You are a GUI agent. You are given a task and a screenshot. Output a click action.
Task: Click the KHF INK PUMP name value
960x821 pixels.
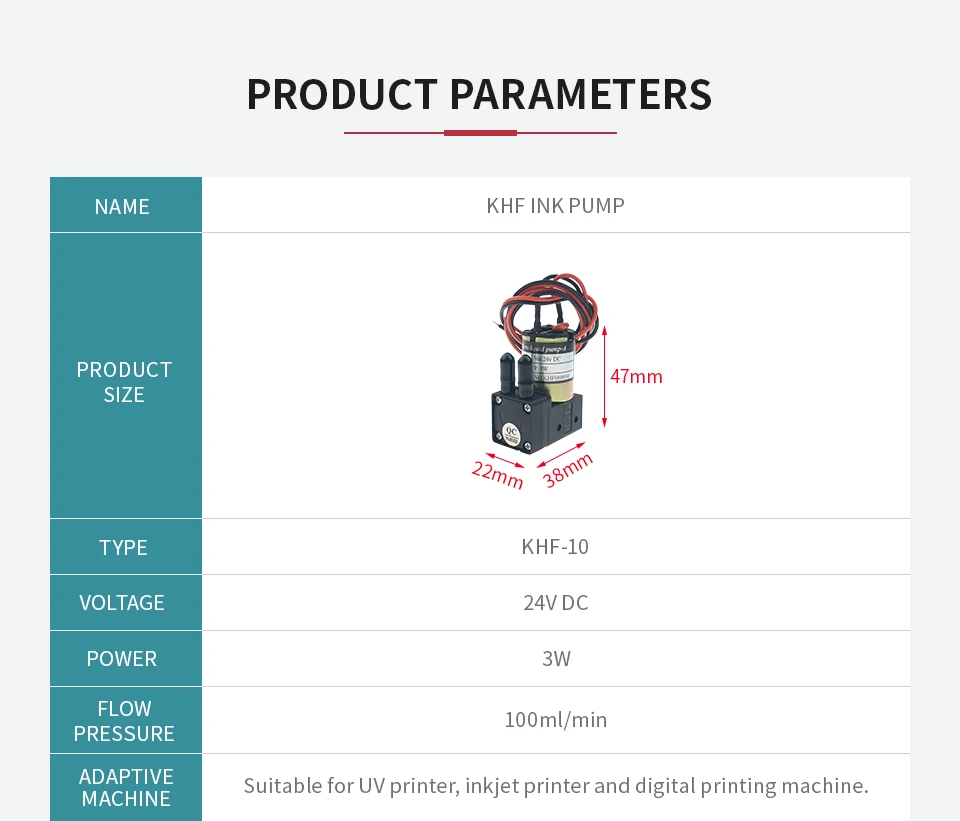coord(555,206)
